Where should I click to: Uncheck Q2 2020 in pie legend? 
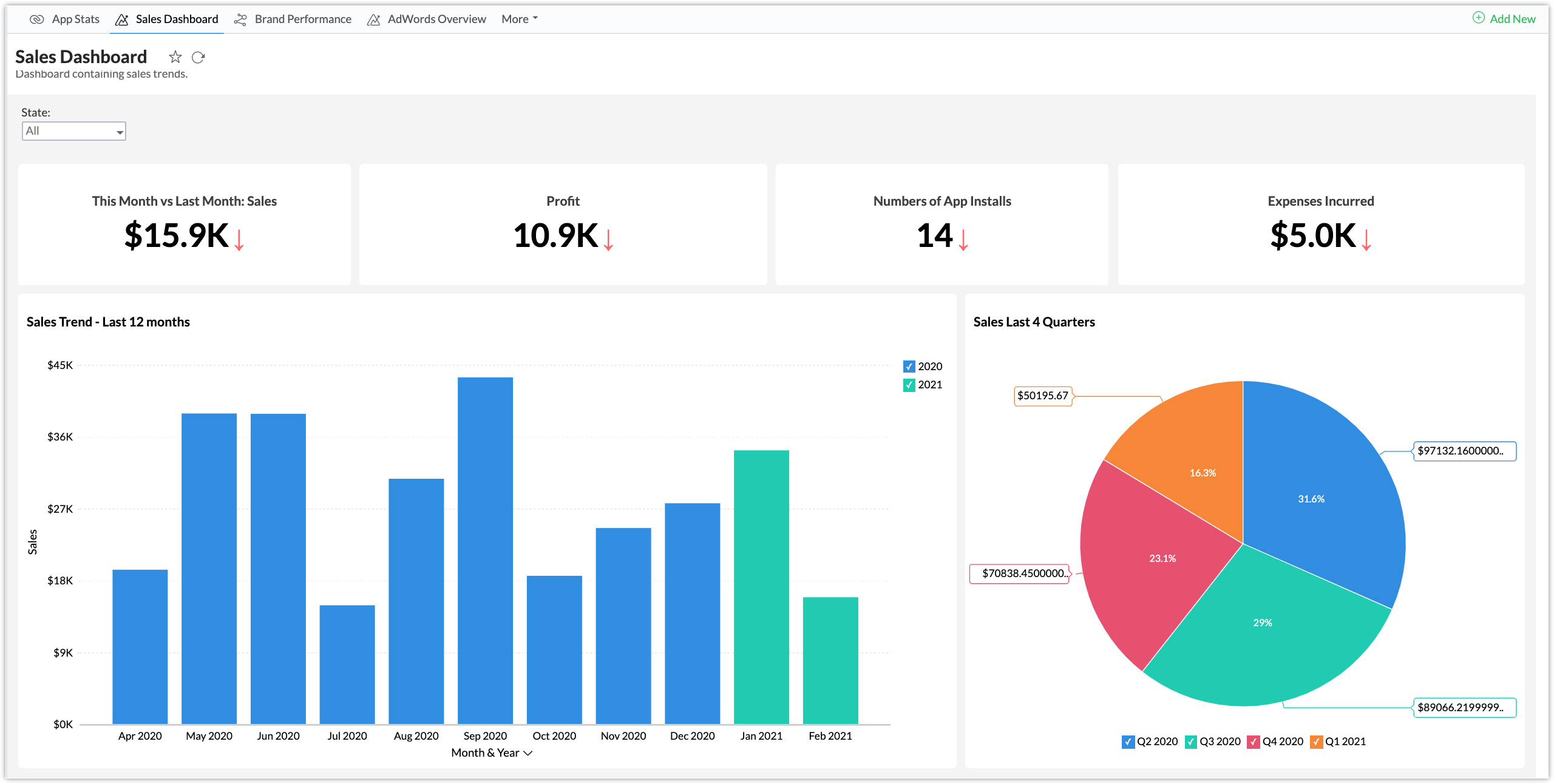(1128, 742)
